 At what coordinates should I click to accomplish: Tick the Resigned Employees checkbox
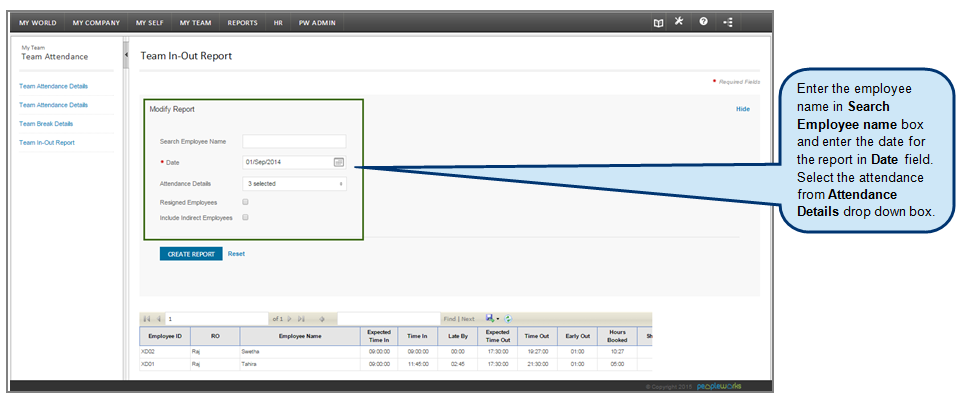245,202
